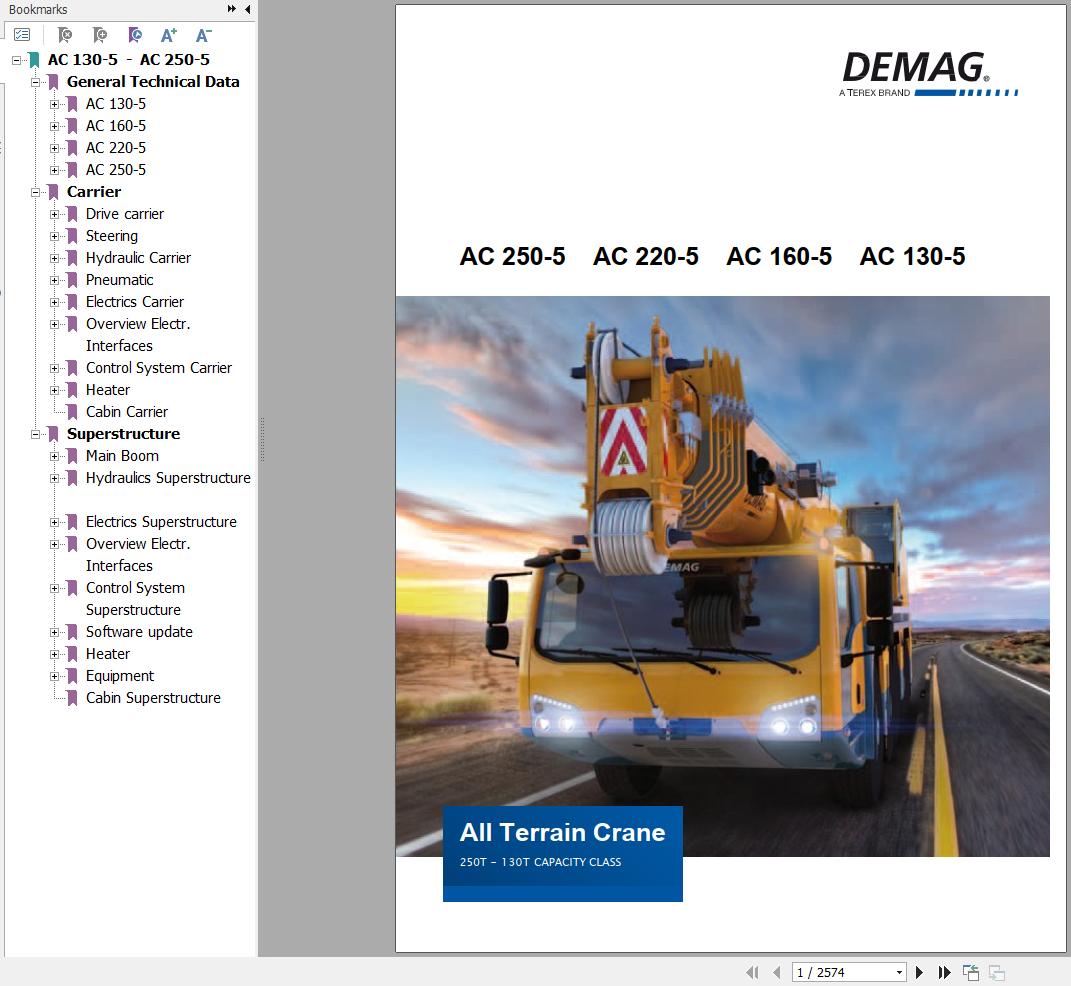Open the Software update bookmark
Image resolution: width=1071 pixels, height=986 pixels.
(x=139, y=632)
